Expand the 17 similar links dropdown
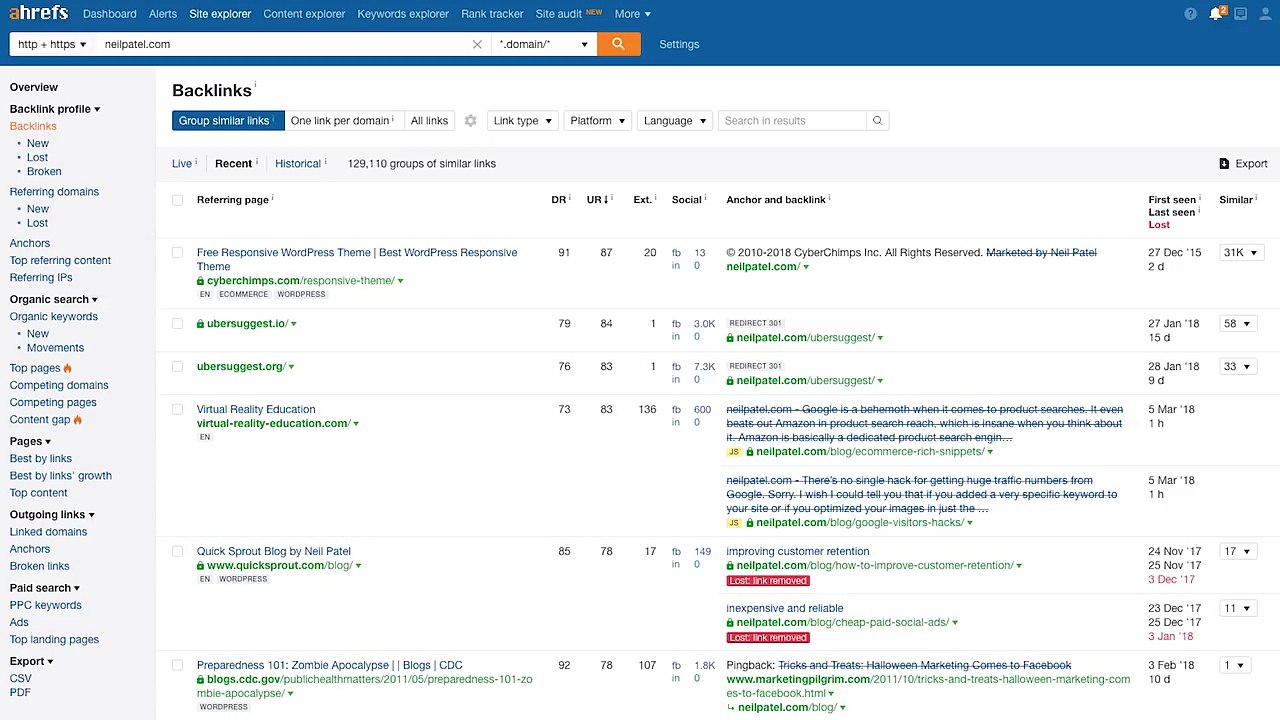Viewport: 1280px width, 720px height. pyautogui.click(x=1237, y=552)
